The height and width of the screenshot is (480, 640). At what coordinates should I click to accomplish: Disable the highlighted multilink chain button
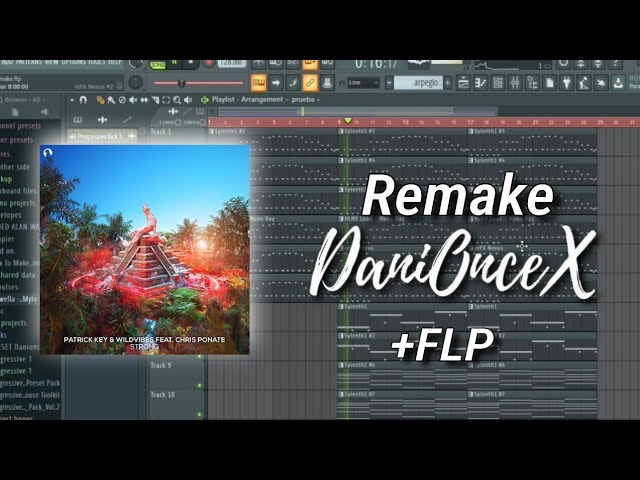point(310,83)
